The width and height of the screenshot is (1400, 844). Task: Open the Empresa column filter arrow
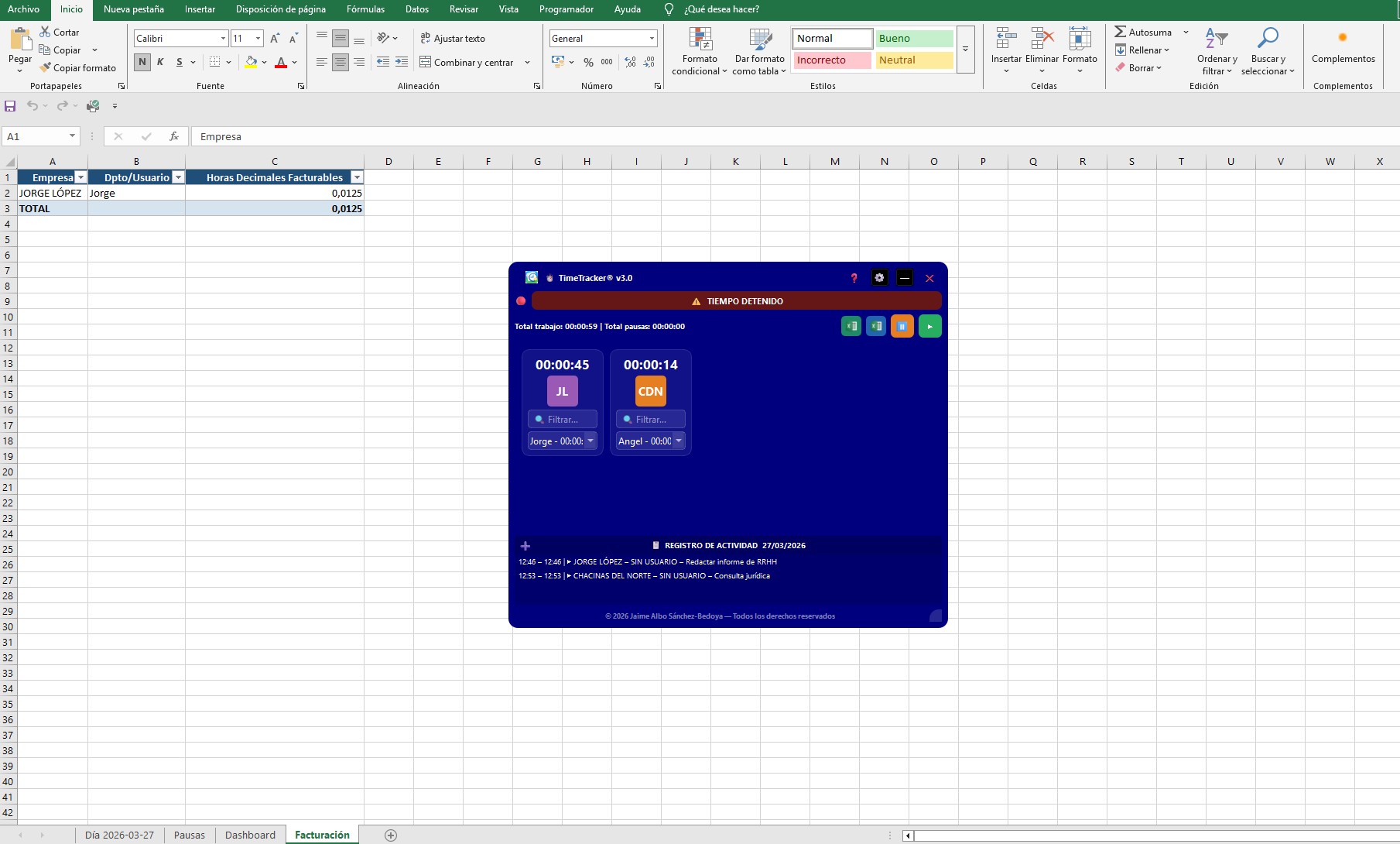[80, 177]
